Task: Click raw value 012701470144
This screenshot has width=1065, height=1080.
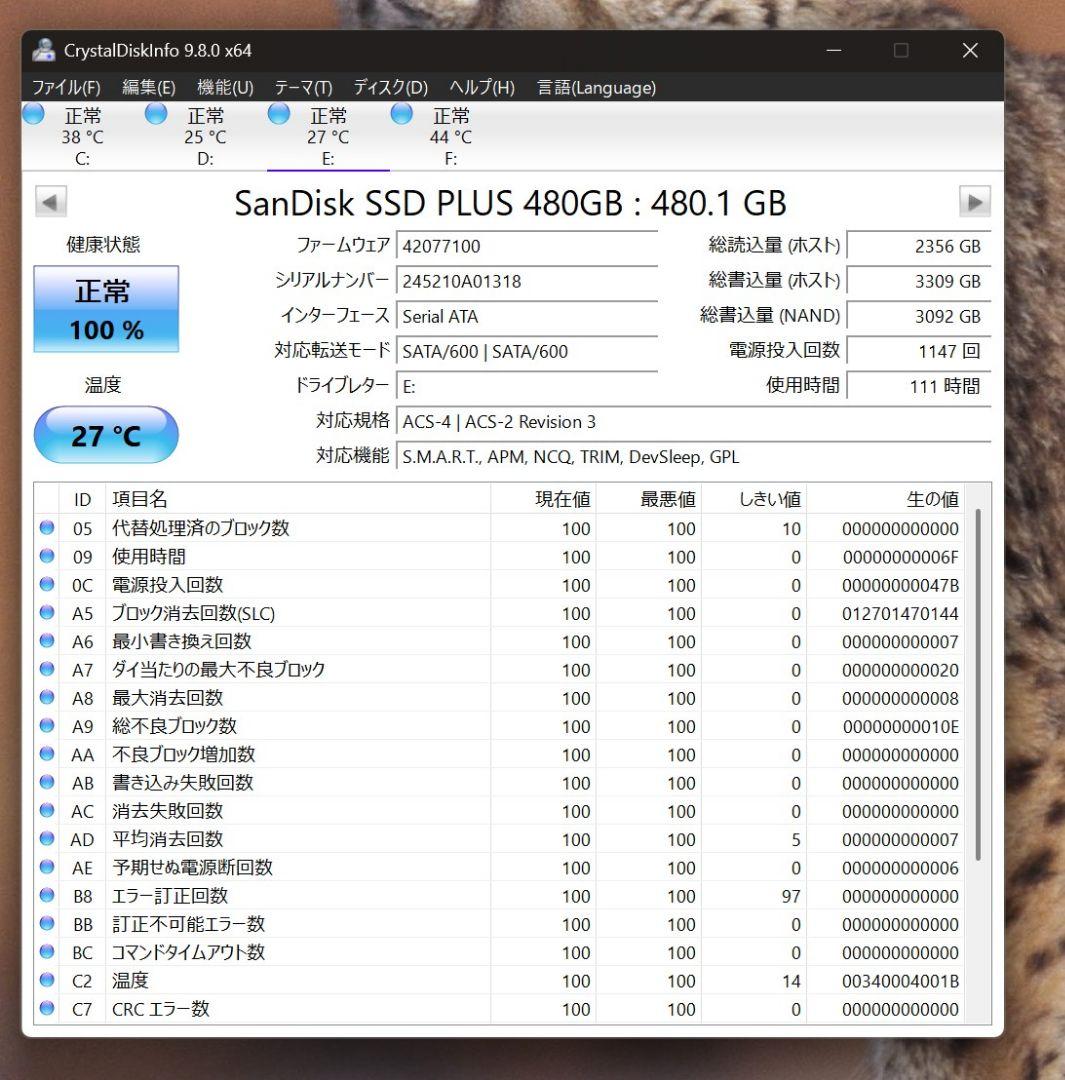Action: 900,614
